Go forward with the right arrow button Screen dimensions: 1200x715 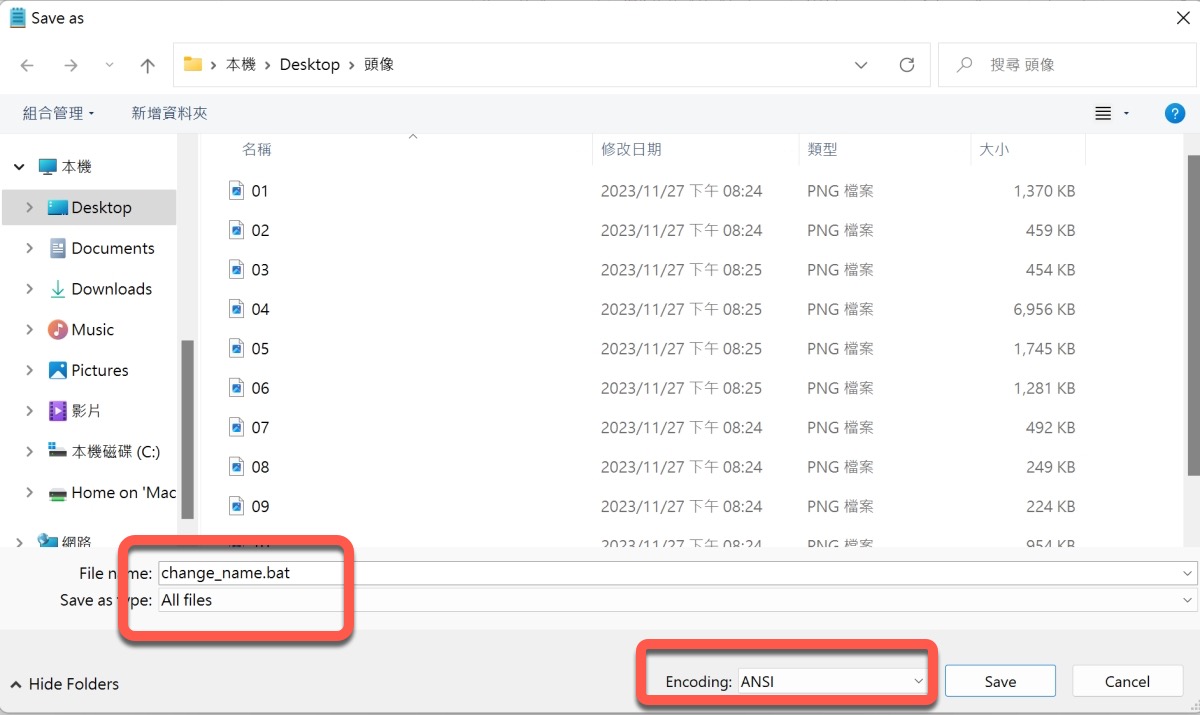pos(70,65)
